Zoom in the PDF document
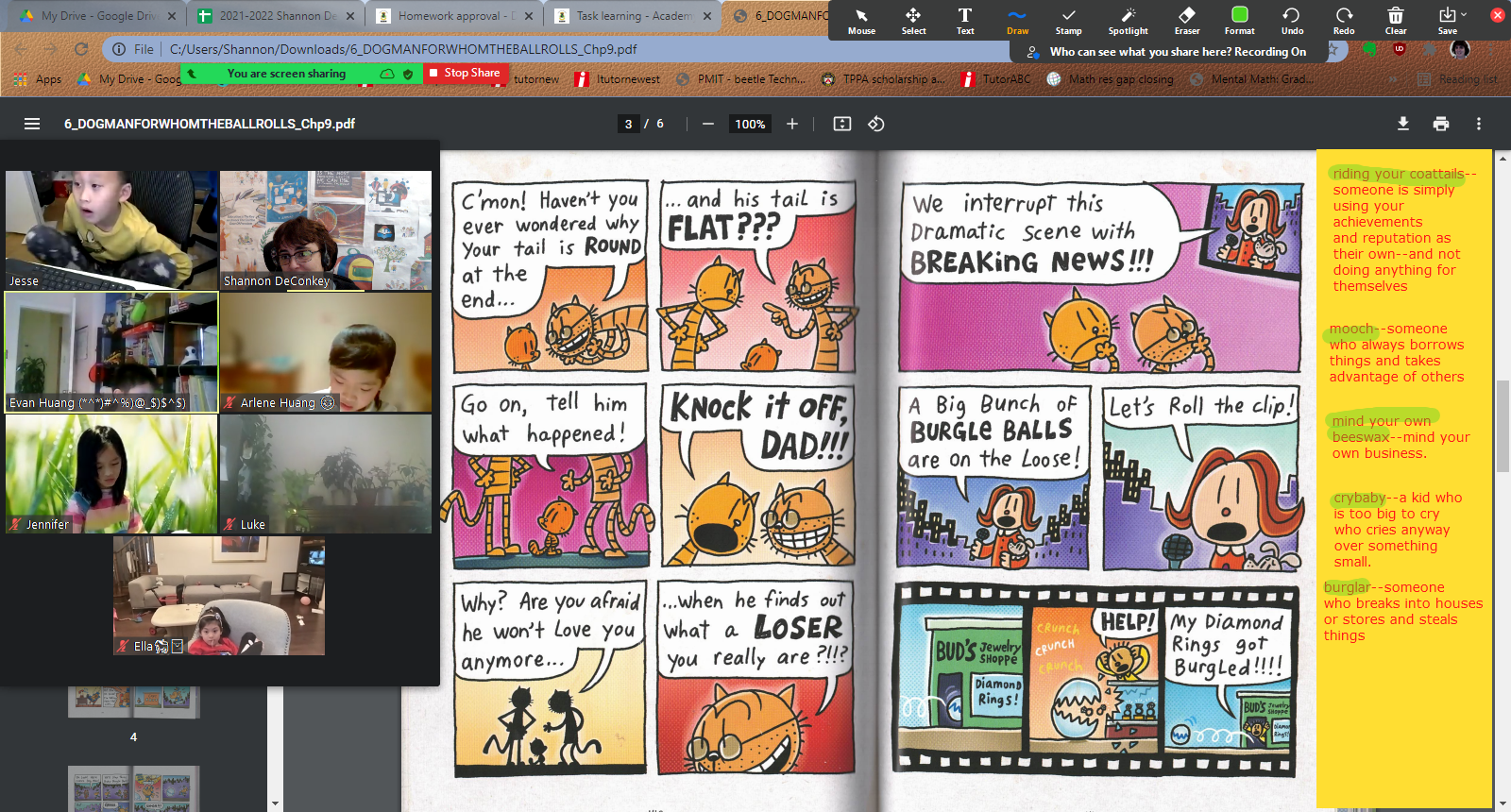This screenshot has height=812, width=1511. (792, 124)
